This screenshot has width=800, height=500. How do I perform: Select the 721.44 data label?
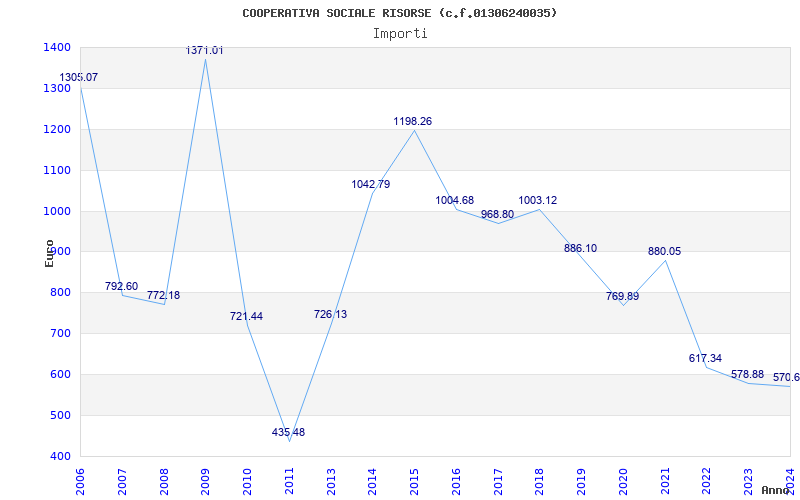pyautogui.click(x=246, y=316)
